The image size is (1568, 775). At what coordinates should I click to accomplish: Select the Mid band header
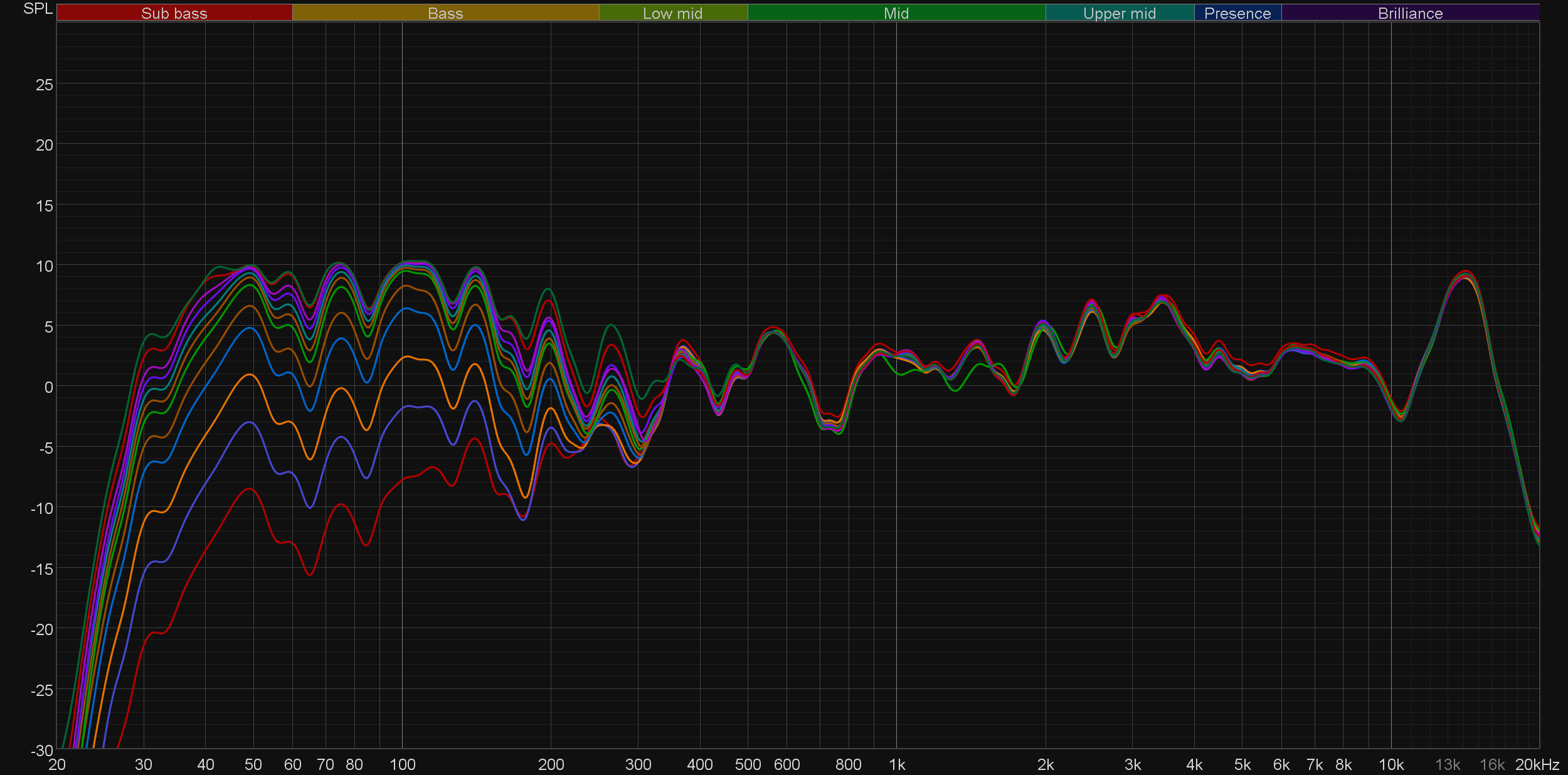pos(896,13)
